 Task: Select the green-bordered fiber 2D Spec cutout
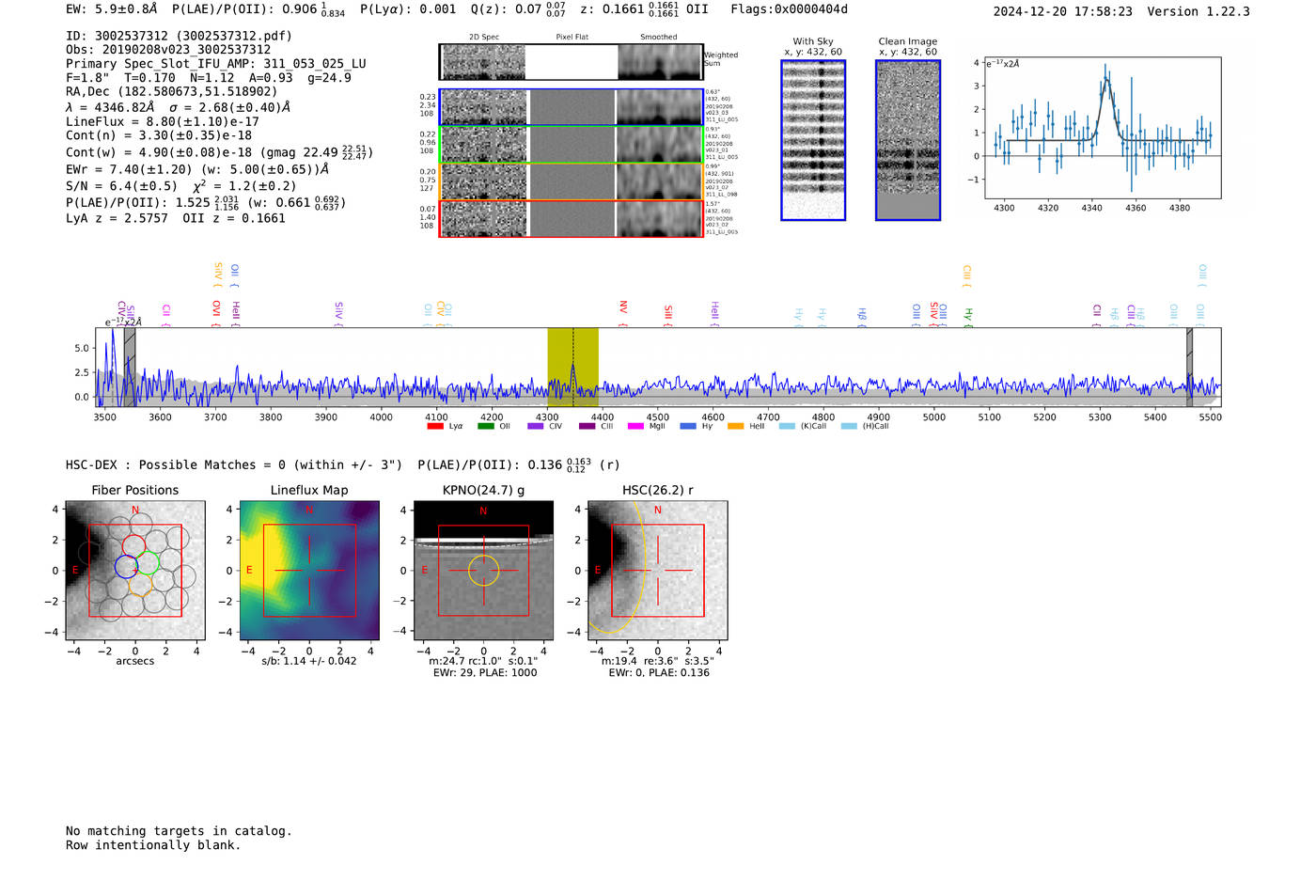click(x=483, y=145)
